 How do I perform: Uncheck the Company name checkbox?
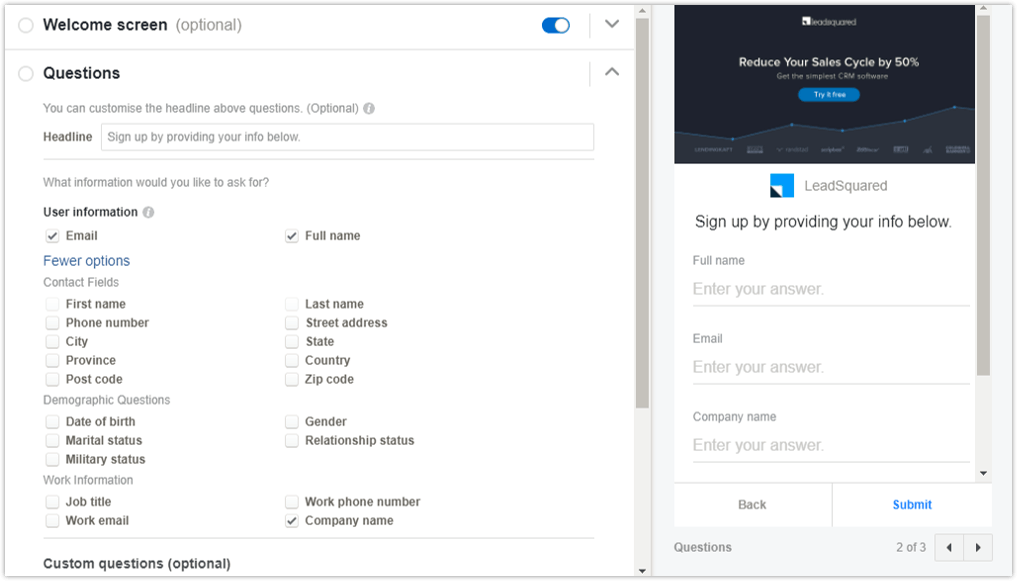pyautogui.click(x=292, y=521)
